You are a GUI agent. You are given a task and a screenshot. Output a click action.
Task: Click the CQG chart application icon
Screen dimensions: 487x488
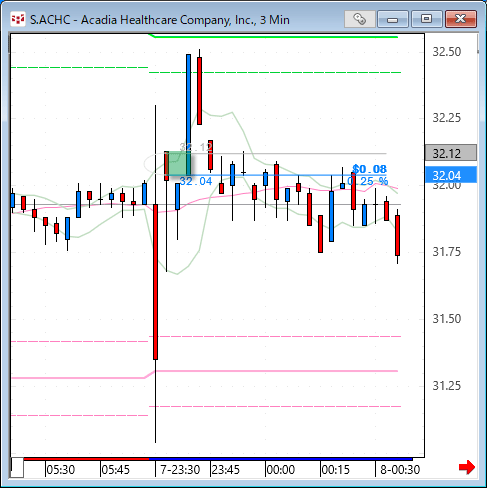pyautogui.click(x=18, y=19)
